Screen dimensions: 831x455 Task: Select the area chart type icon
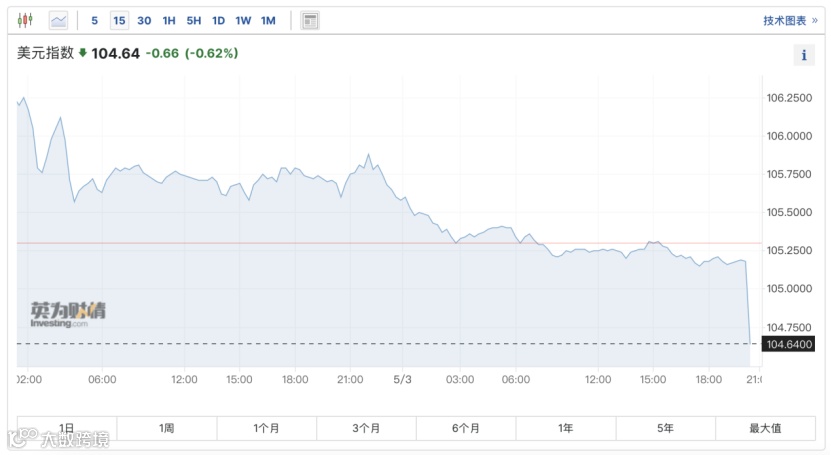point(58,21)
